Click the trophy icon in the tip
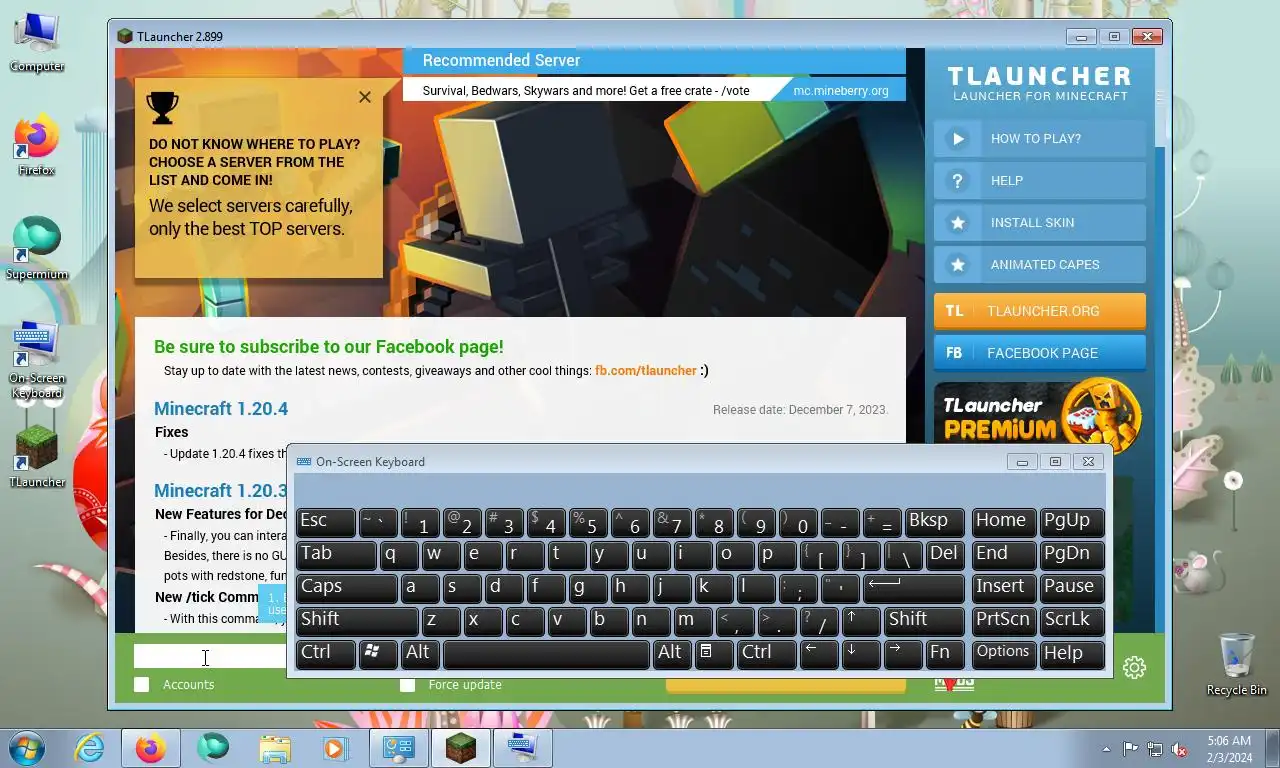 click(162, 106)
